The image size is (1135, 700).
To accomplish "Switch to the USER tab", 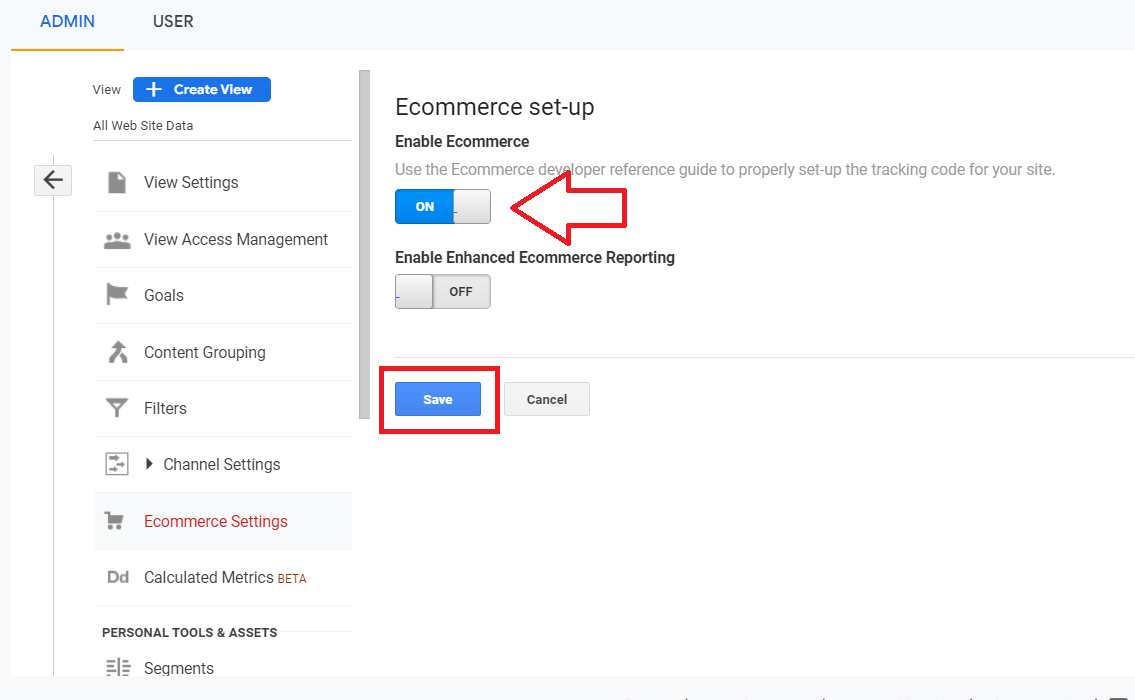I will [173, 22].
